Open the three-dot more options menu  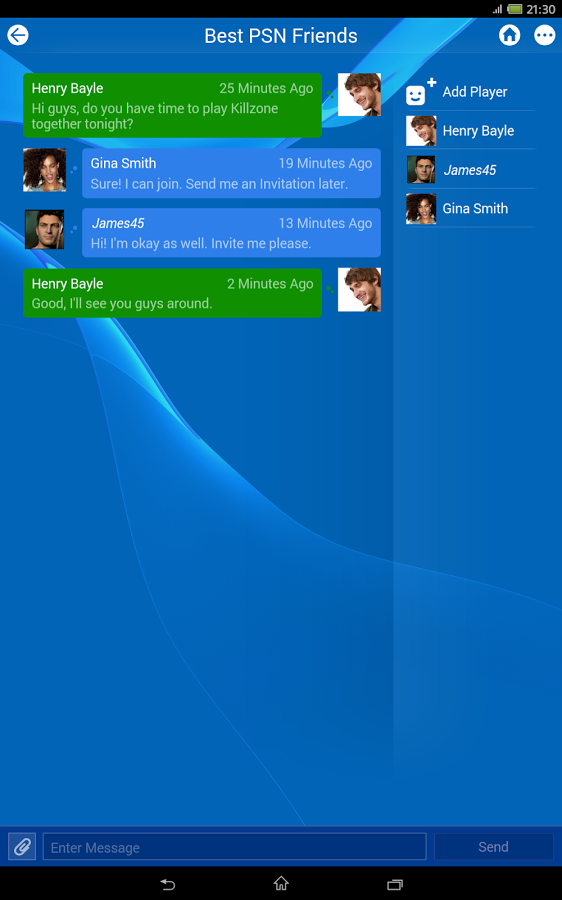tap(544, 35)
